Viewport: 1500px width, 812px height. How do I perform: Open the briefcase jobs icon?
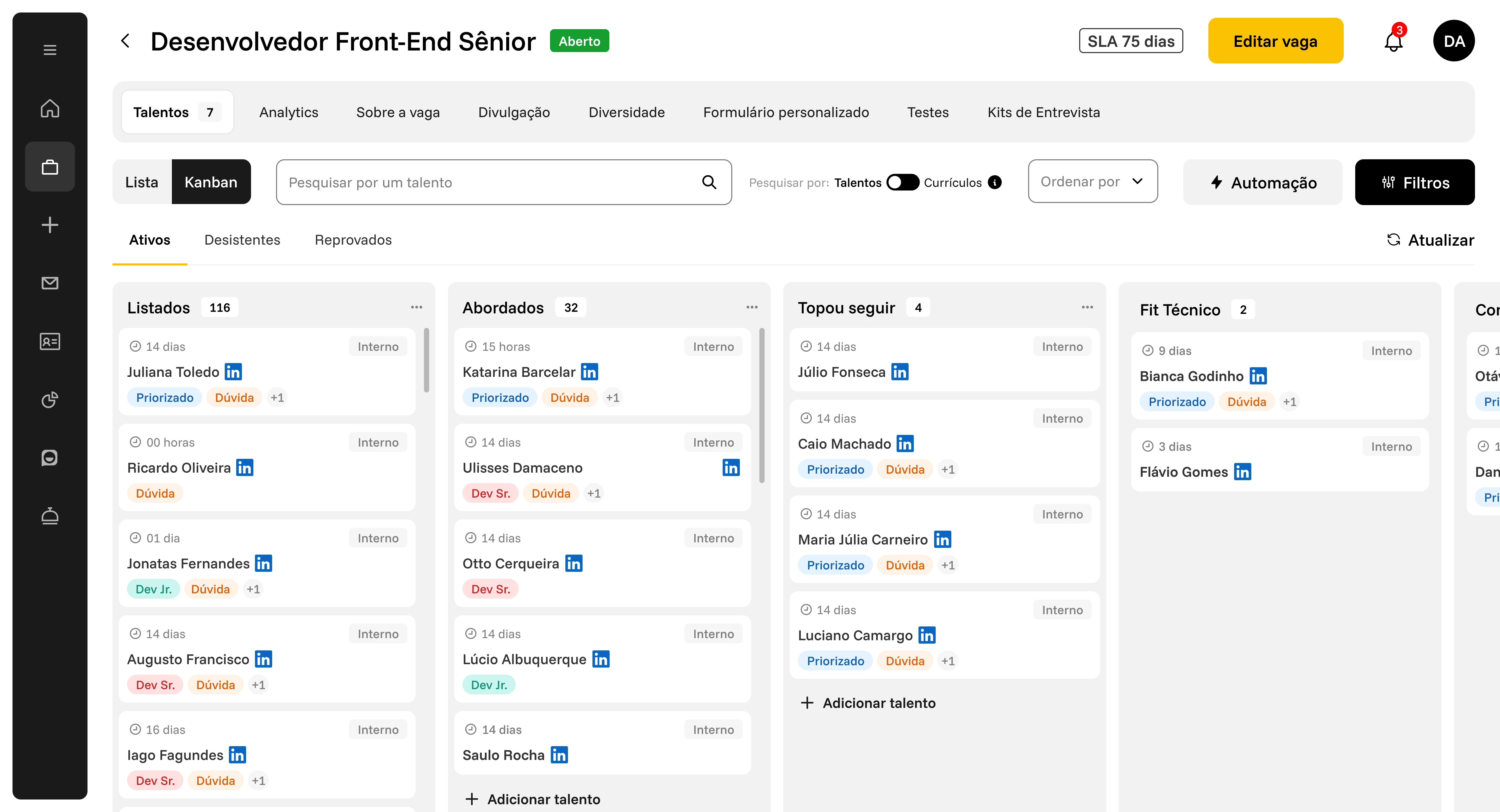click(50, 167)
